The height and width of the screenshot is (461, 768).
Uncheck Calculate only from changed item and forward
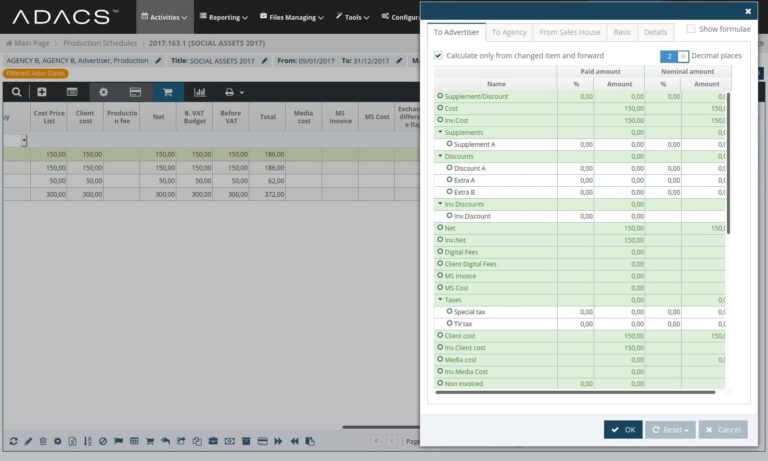[438, 56]
